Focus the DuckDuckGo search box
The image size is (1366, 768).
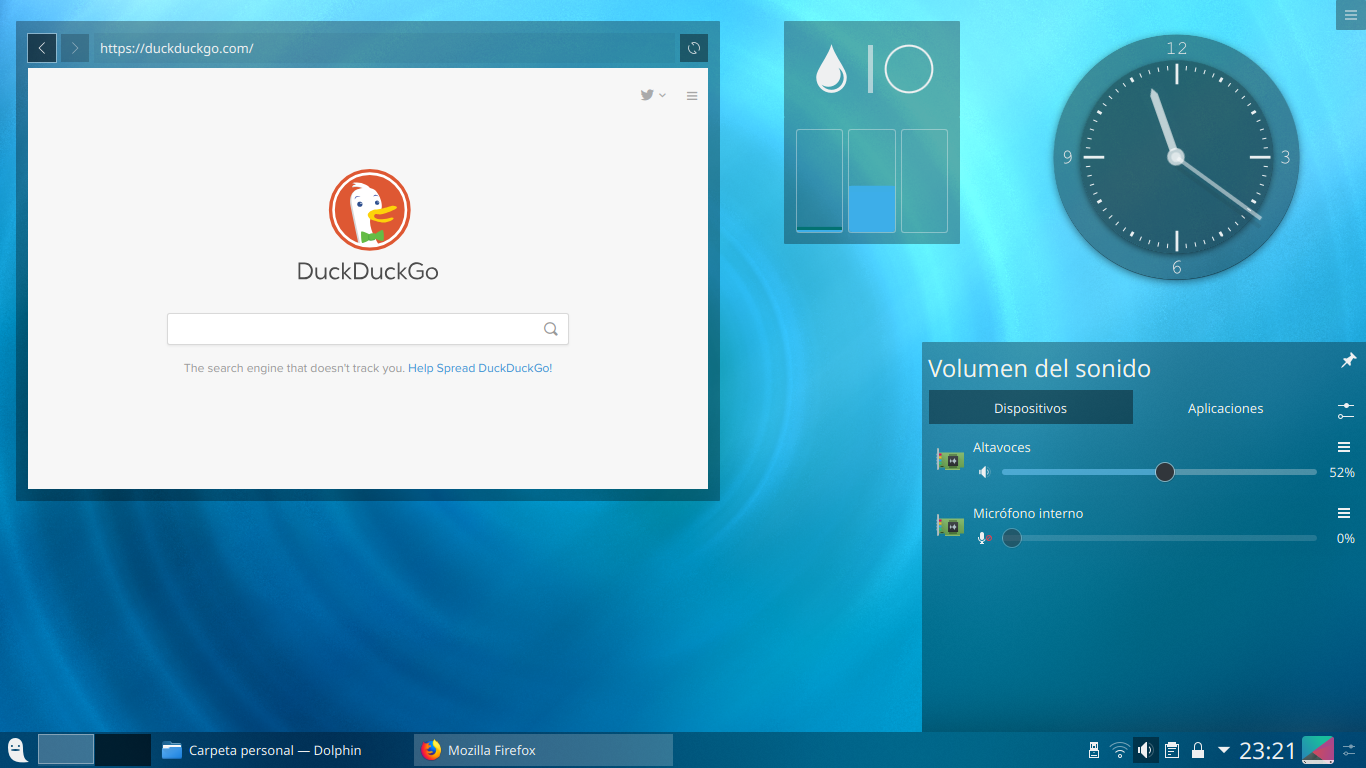click(368, 329)
